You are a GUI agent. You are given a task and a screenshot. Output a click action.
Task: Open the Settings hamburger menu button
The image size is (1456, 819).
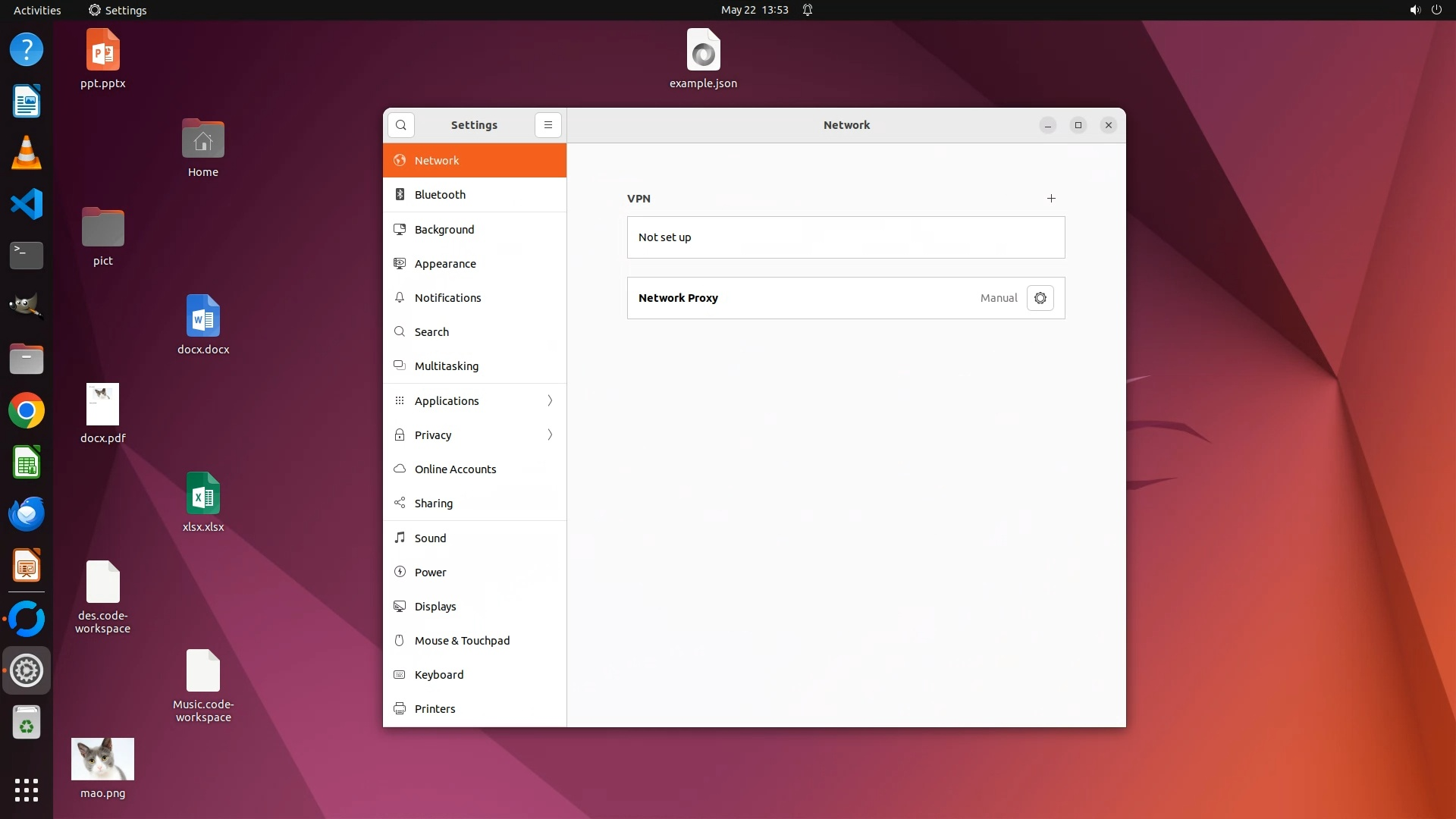(x=548, y=125)
